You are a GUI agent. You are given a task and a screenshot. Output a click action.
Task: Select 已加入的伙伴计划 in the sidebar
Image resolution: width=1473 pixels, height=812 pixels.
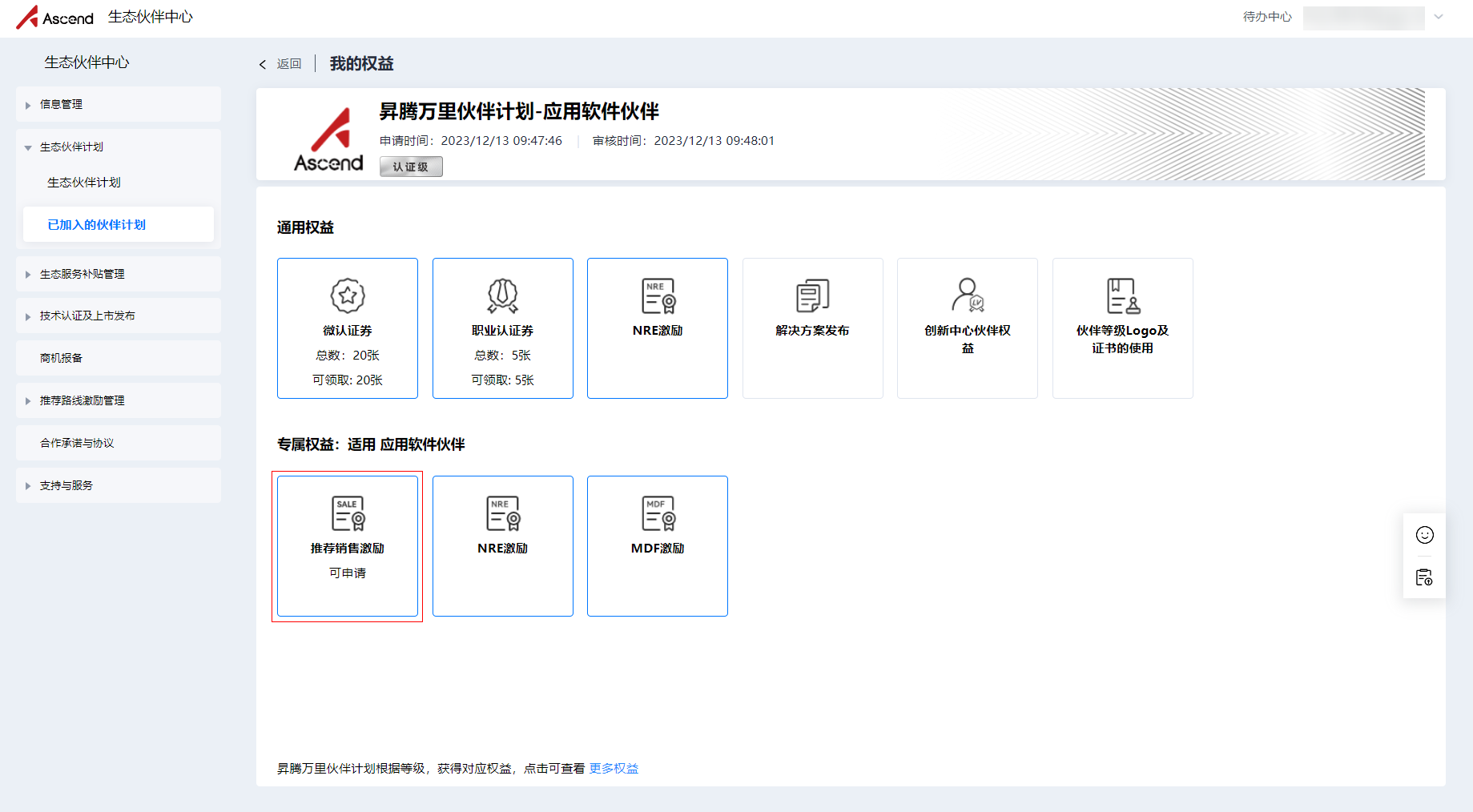119,224
